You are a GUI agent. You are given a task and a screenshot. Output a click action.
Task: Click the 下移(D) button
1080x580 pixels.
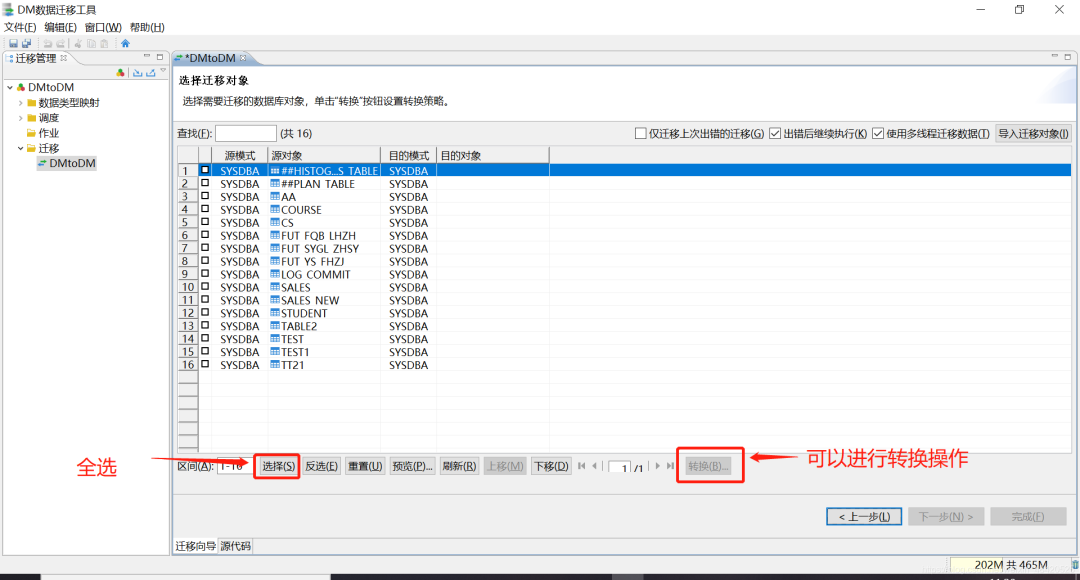pyautogui.click(x=551, y=466)
